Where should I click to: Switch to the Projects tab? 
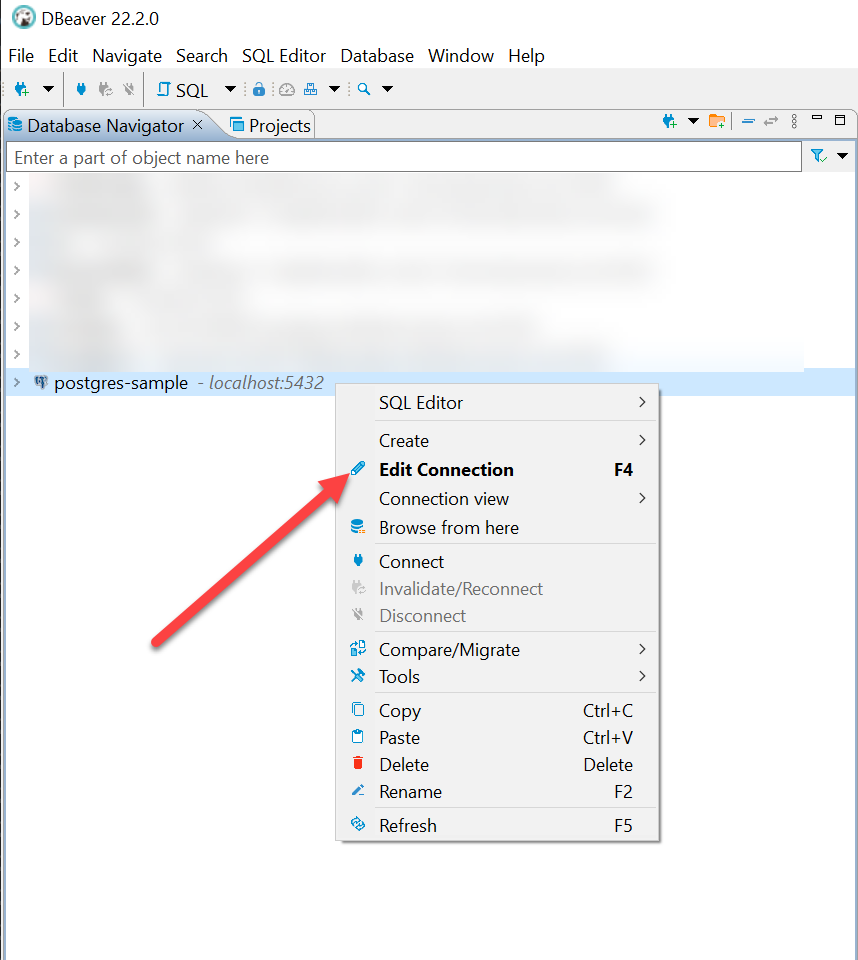point(270,126)
